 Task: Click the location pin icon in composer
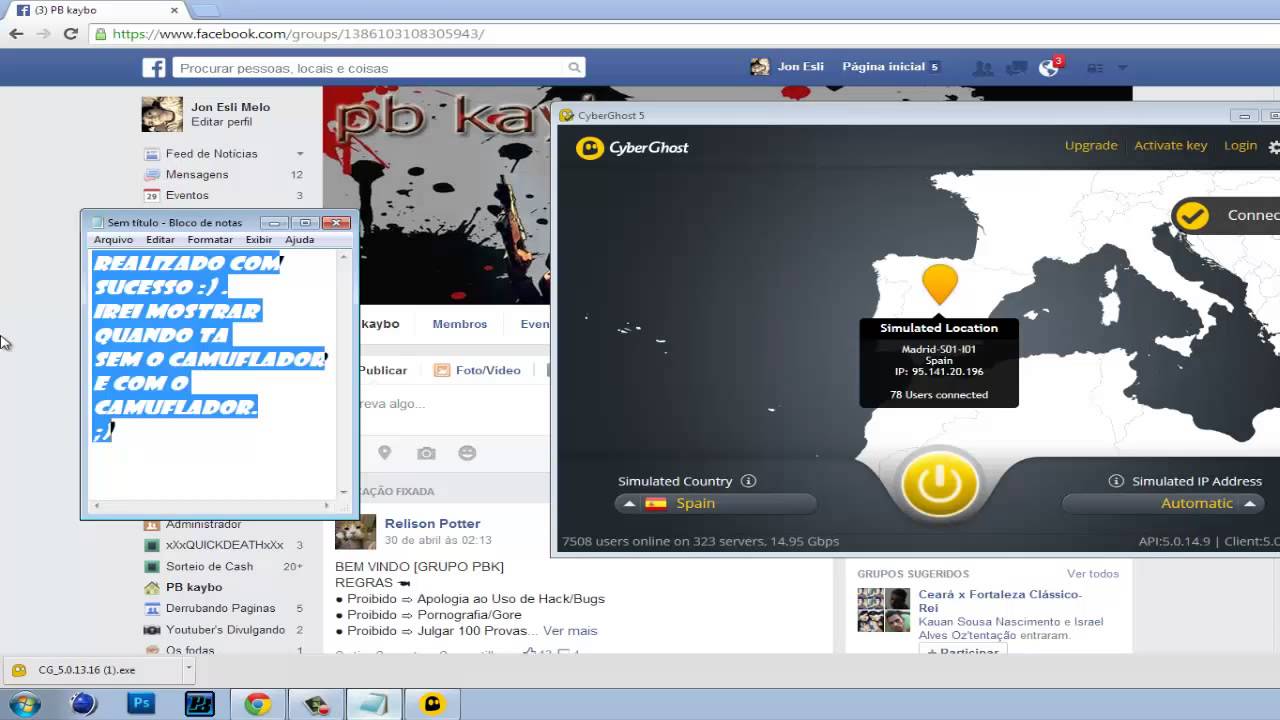(384, 453)
